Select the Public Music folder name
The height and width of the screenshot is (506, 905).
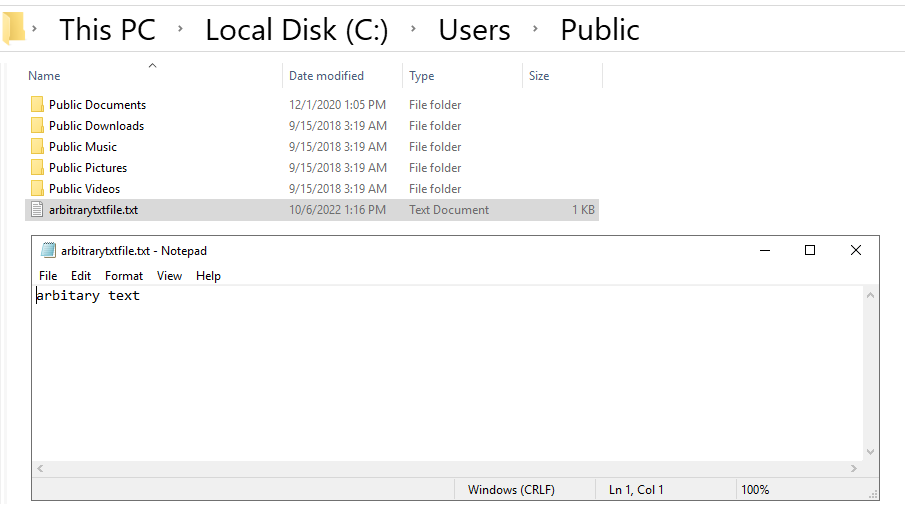[x=83, y=147]
